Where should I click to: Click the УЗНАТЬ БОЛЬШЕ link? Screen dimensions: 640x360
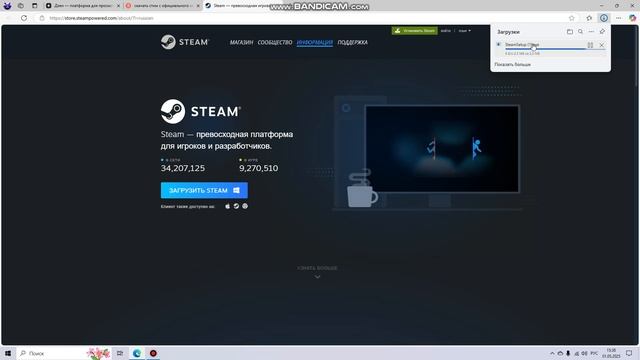[317, 268]
